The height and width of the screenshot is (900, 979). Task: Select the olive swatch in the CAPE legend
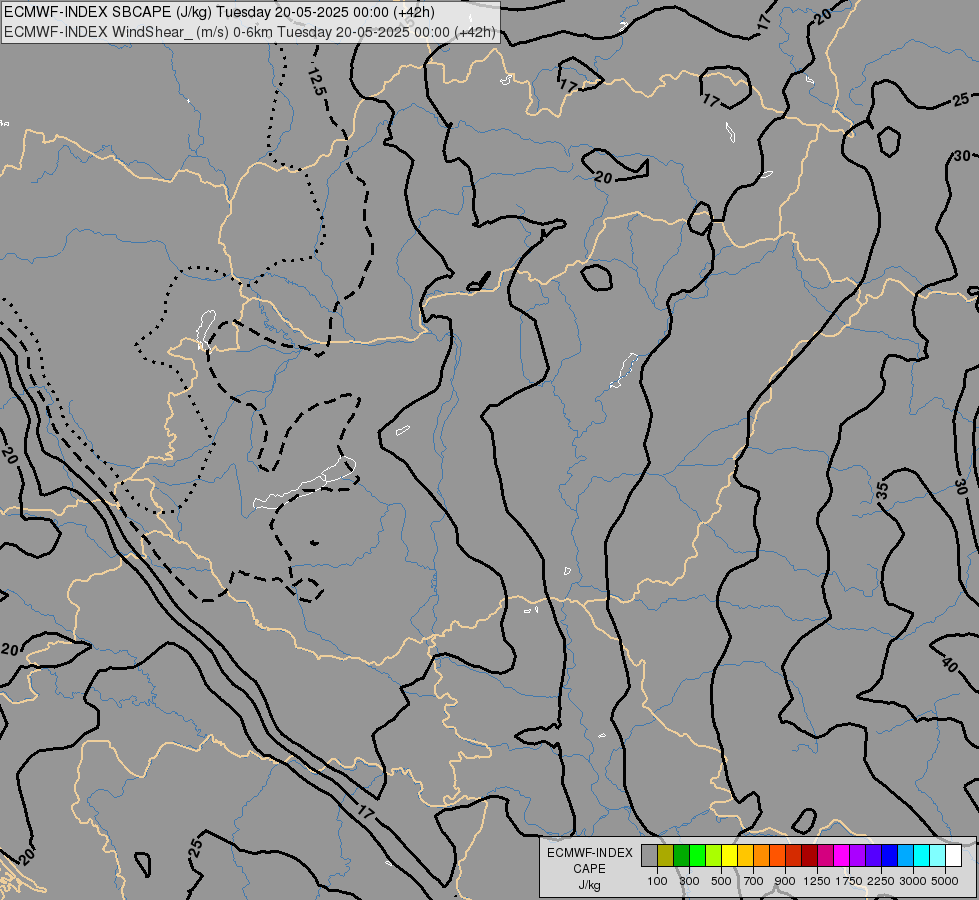pos(666,856)
